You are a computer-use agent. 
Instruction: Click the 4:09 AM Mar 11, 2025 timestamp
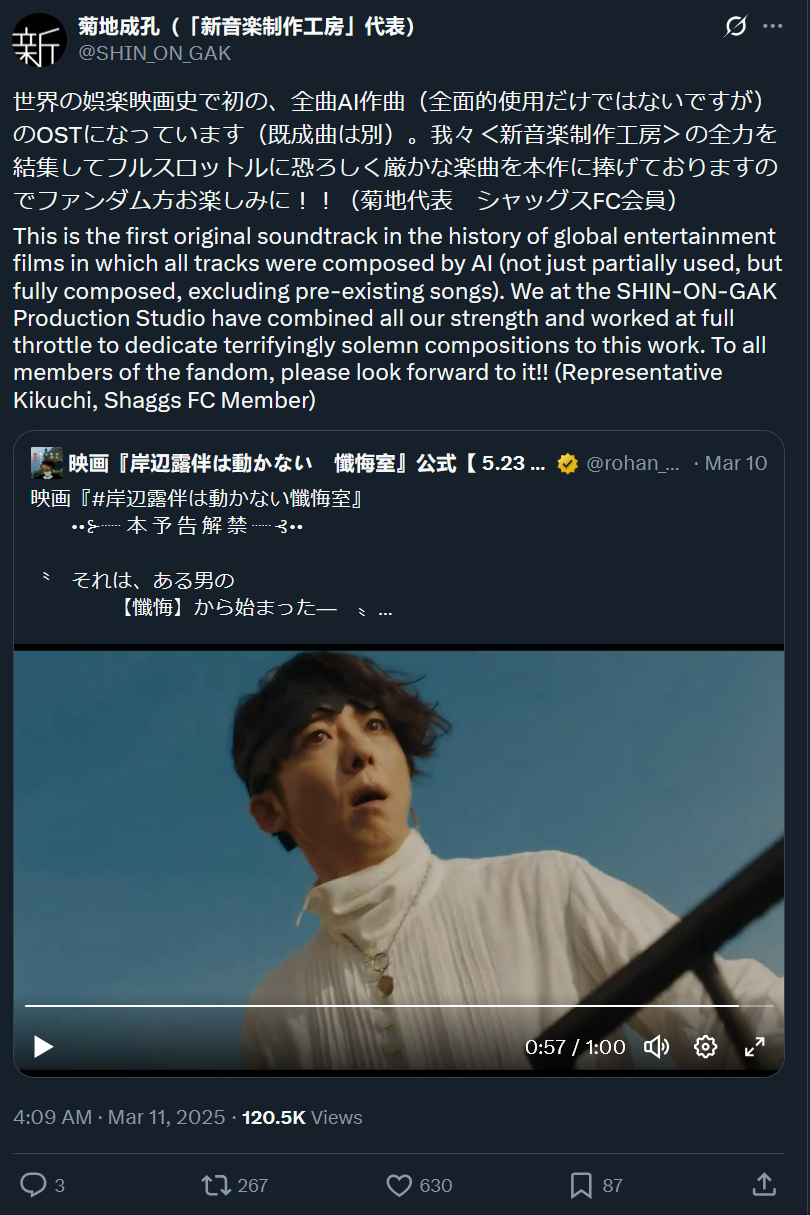(119, 1117)
